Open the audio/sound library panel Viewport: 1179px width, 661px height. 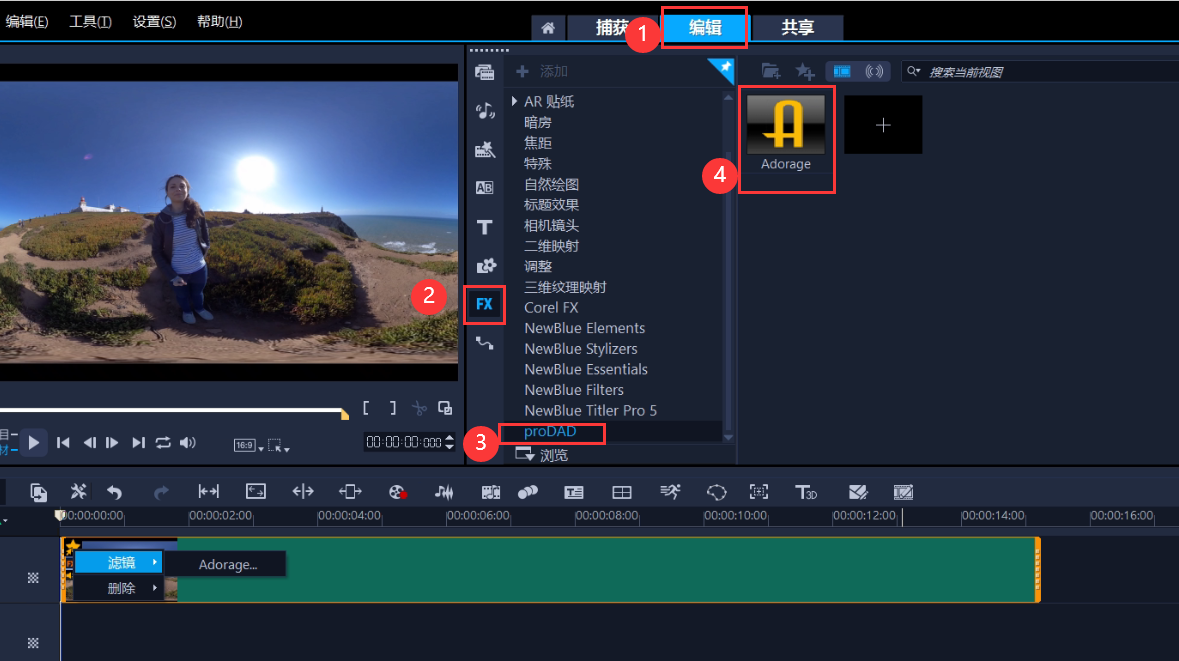tap(485, 111)
